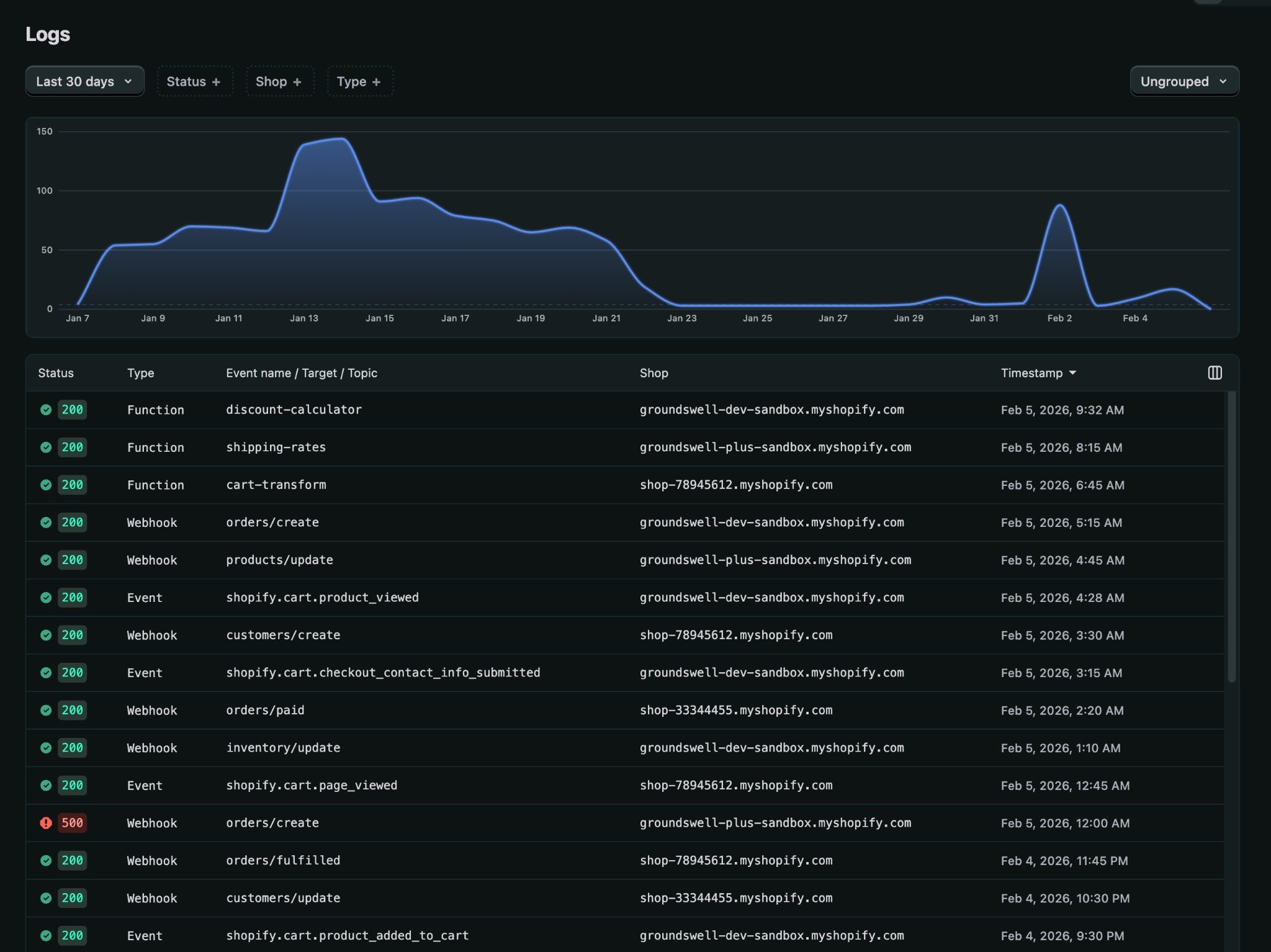Click timestamp Feb 4, 2026, 11:45 PM
The height and width of the screenshot is (952, 1271).
tap(1064, 860)
